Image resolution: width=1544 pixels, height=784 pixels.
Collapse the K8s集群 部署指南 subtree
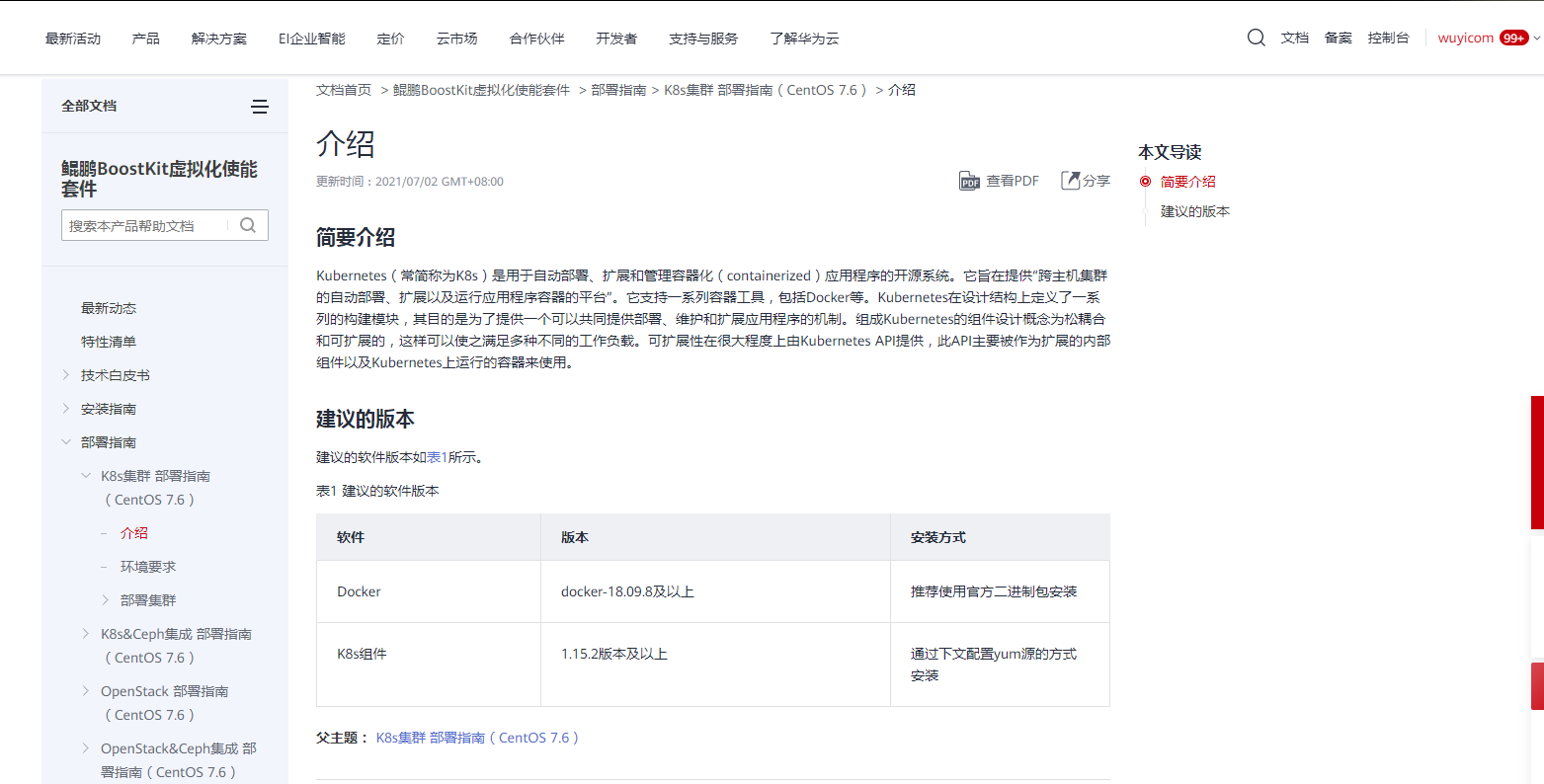[x=86, y=476]
